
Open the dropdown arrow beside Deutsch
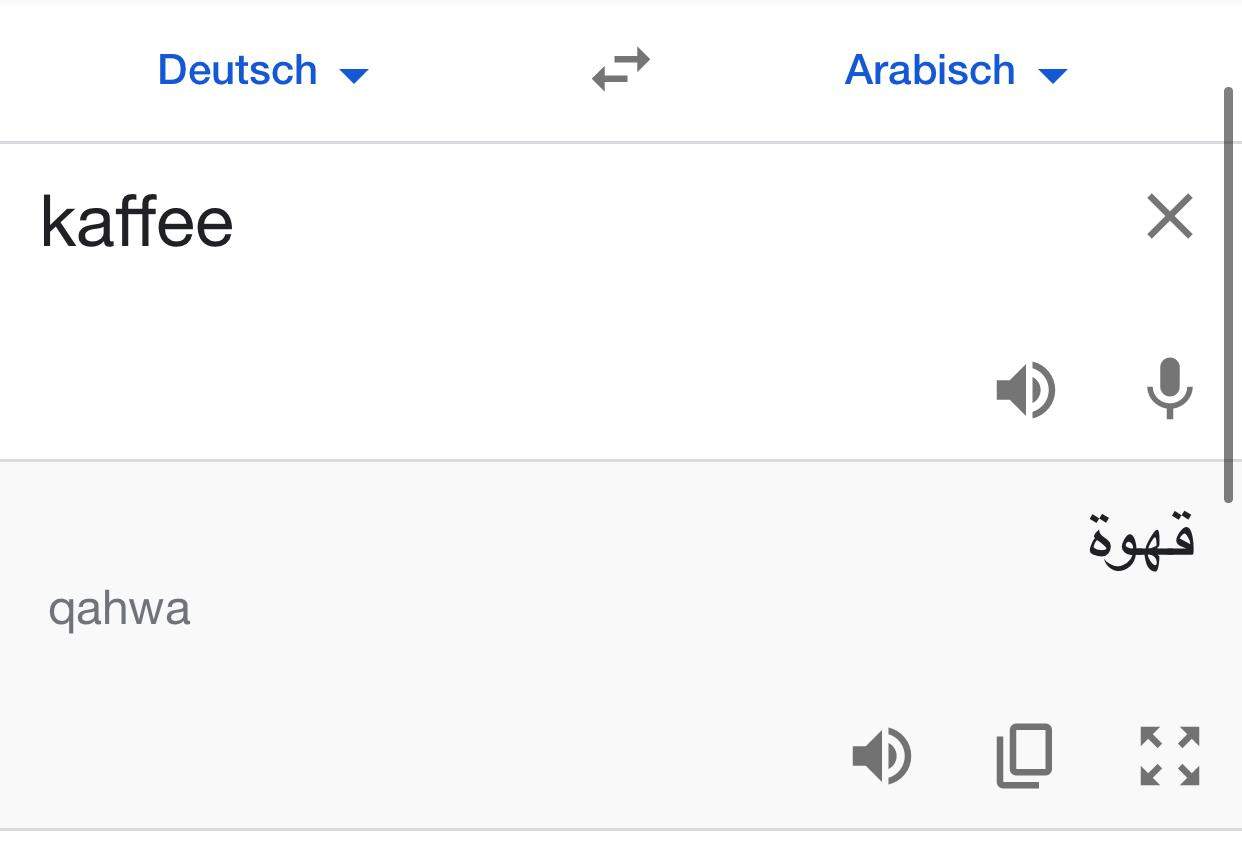pos(354,74)
